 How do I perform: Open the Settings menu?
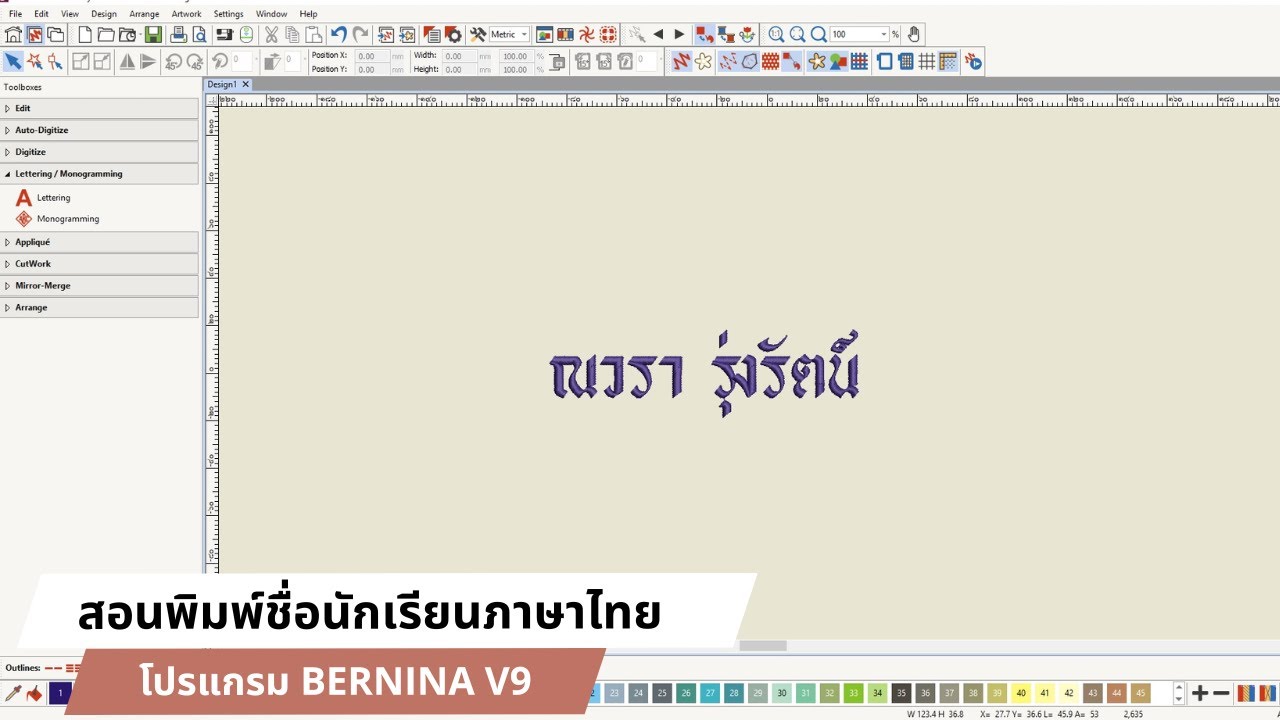228,14
